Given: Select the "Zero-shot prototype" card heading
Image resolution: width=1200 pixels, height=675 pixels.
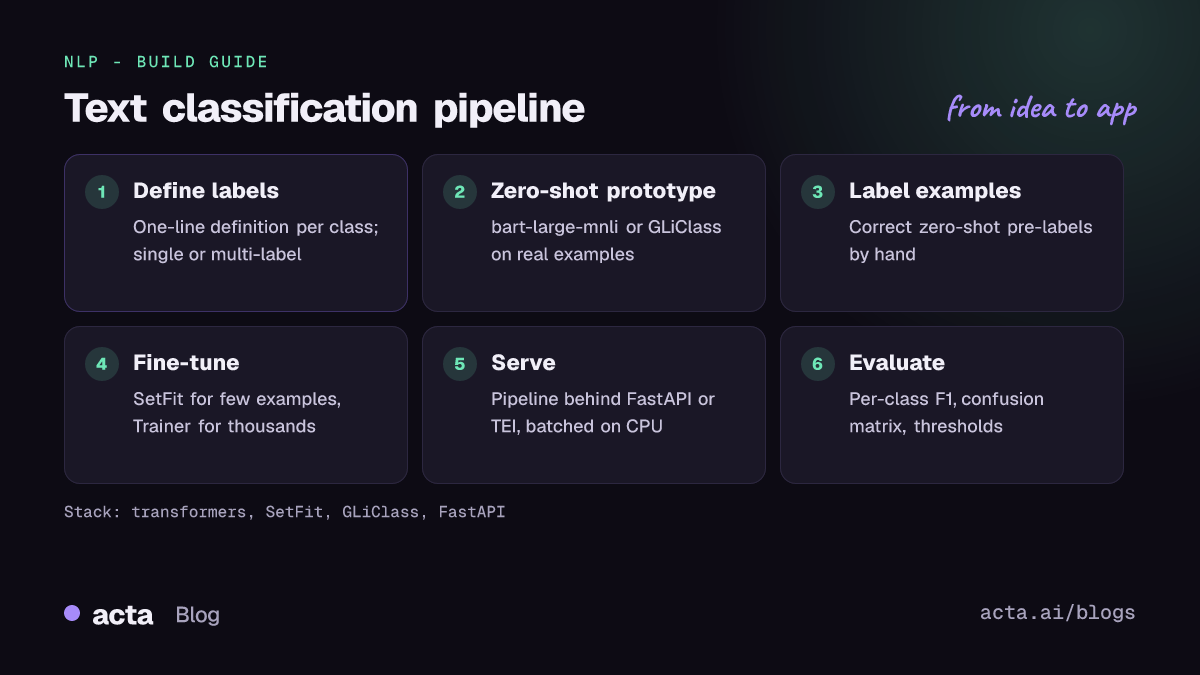Looking at the screenshot, I should [603, 191].
